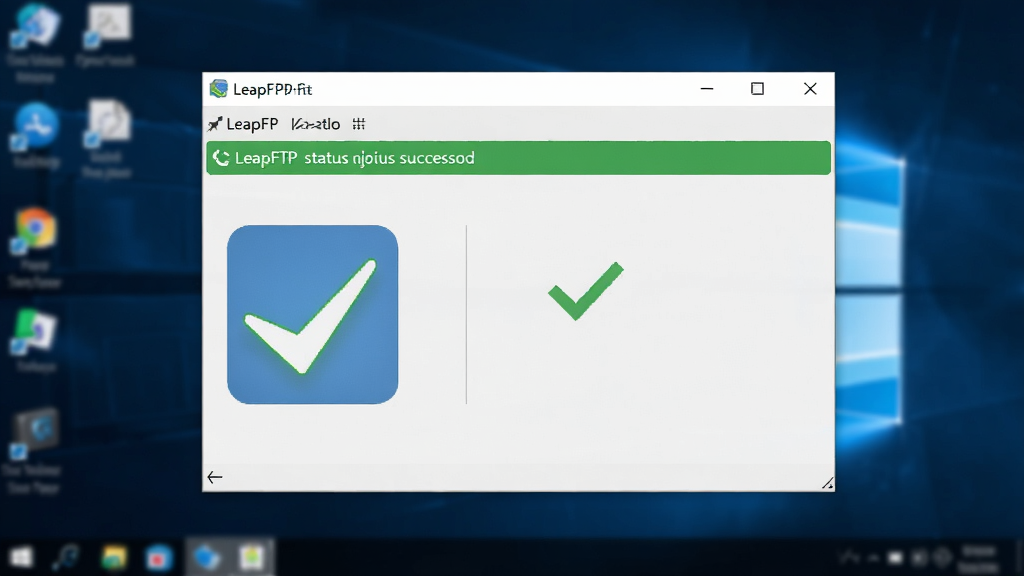
Task: Open the Windows Start menu
Action: click(x=22, y=558)
